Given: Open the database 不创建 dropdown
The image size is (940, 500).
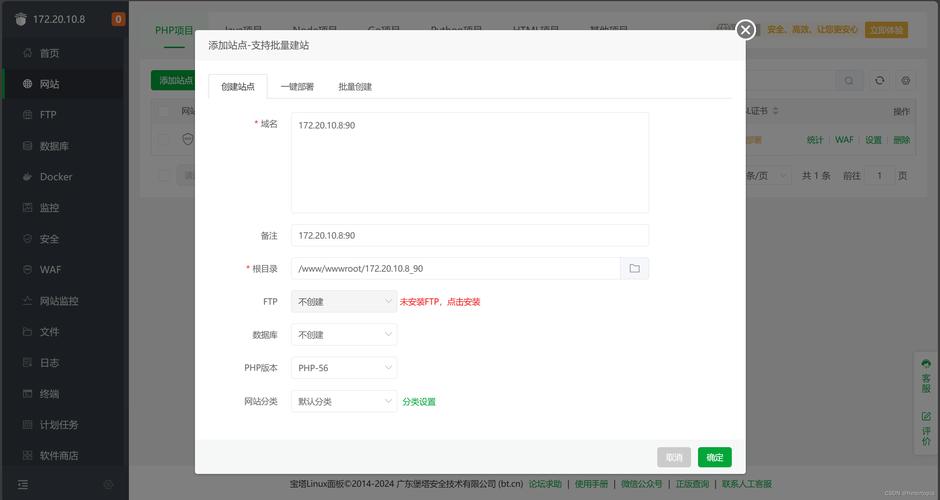Looking at the screenshot, I should point(344,335).
